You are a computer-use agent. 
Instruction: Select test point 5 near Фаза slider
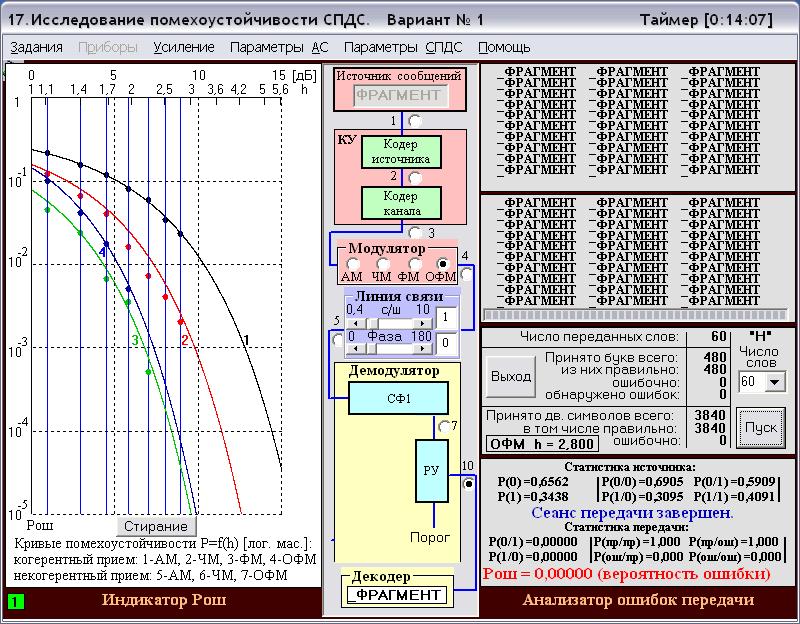(337, 339)
